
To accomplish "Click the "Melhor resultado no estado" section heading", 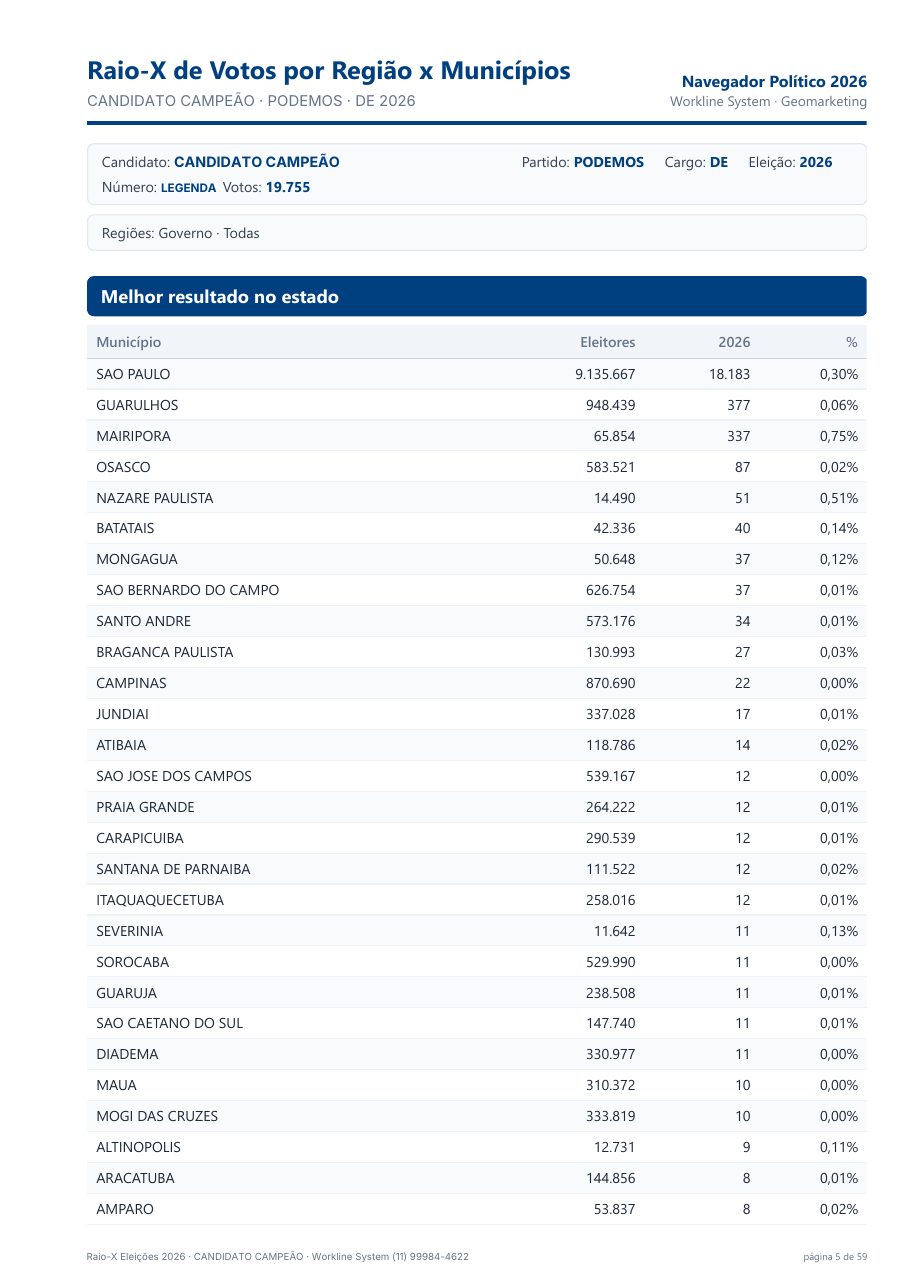I will pos(220,297).
